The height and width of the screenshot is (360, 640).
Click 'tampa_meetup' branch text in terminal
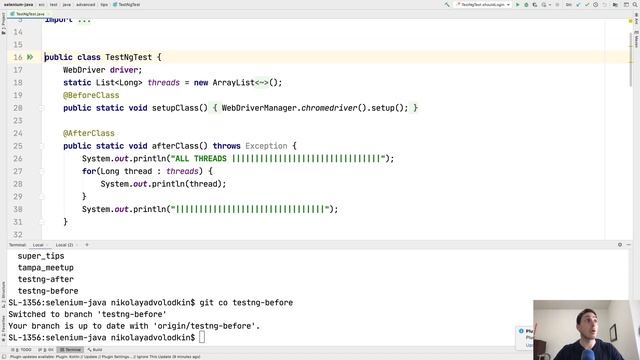46,268
